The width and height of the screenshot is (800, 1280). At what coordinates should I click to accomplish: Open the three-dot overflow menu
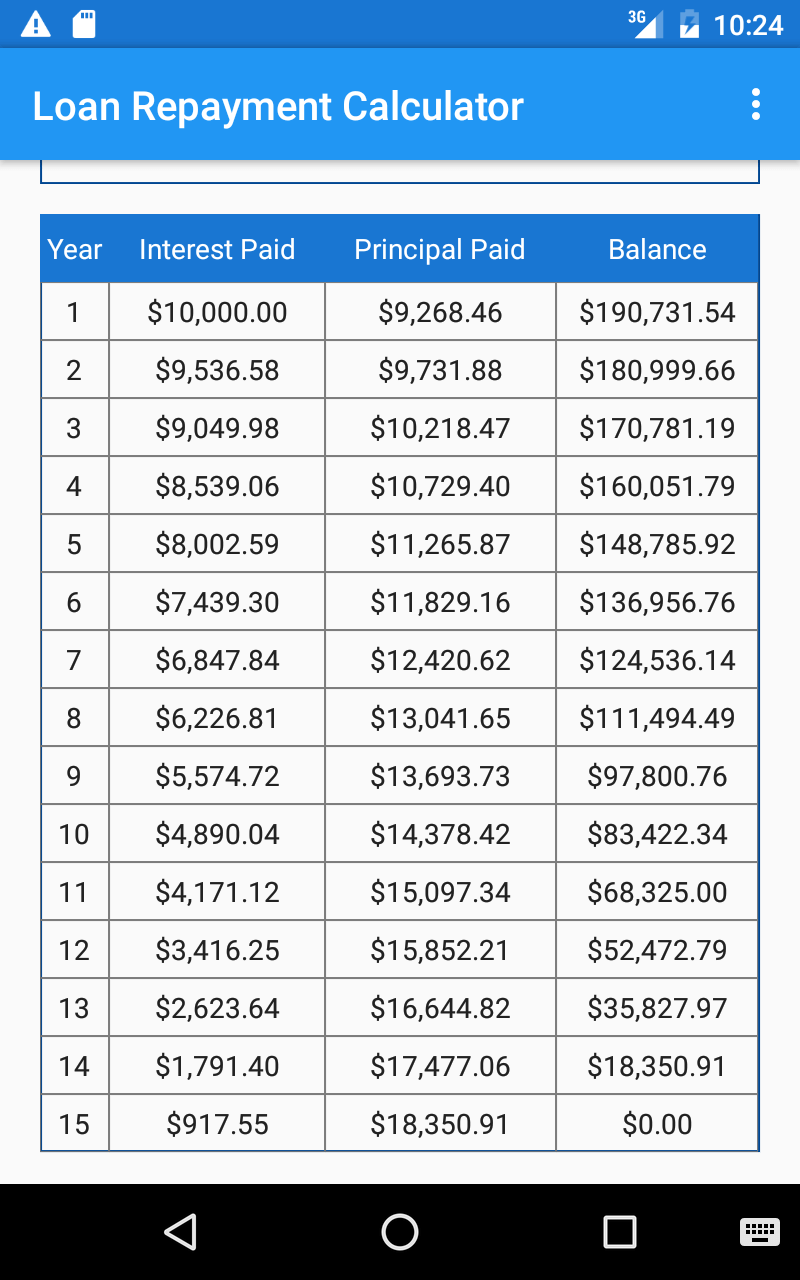[x=756, y=104]
